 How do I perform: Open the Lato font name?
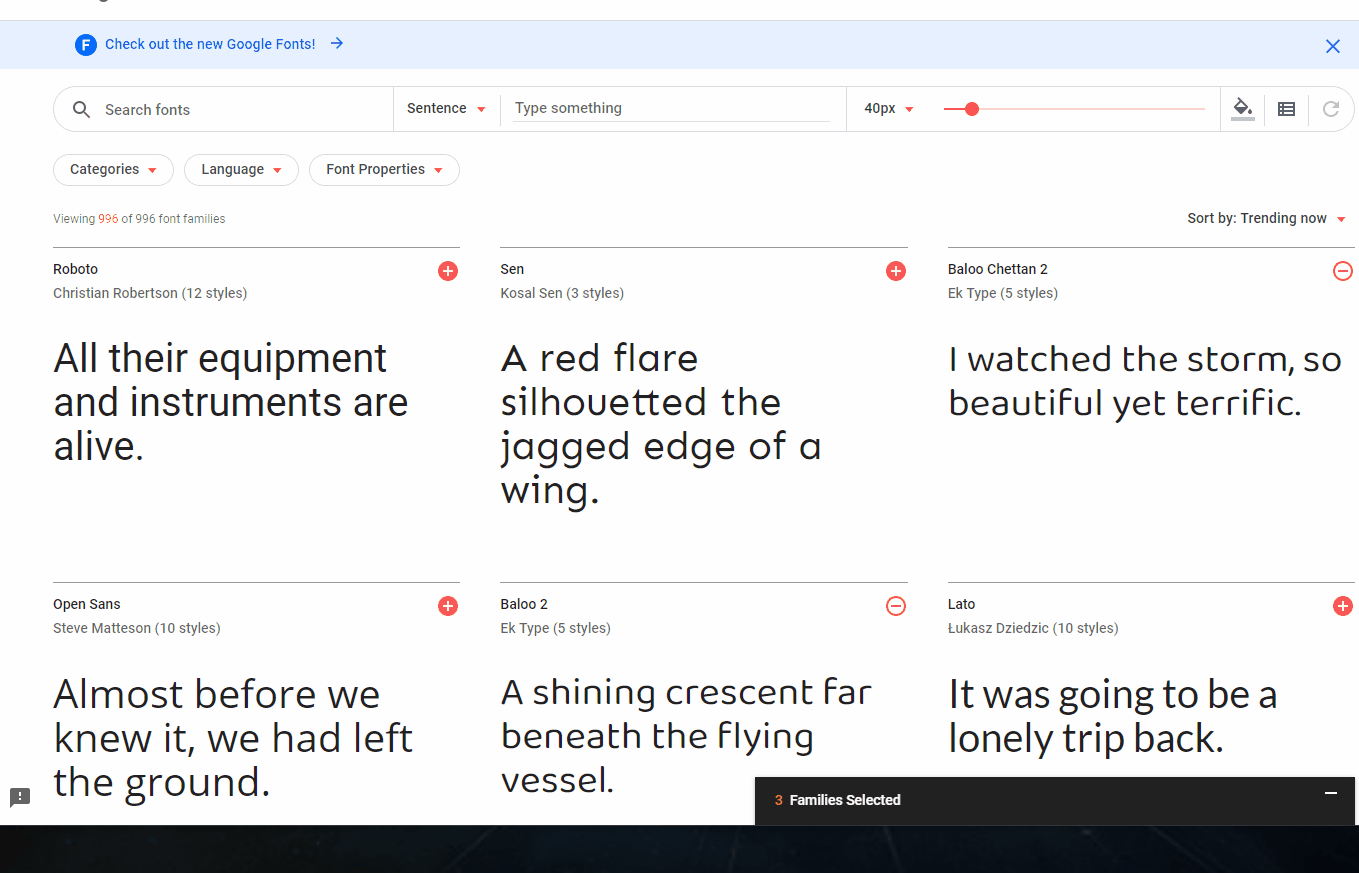[961, 604]
